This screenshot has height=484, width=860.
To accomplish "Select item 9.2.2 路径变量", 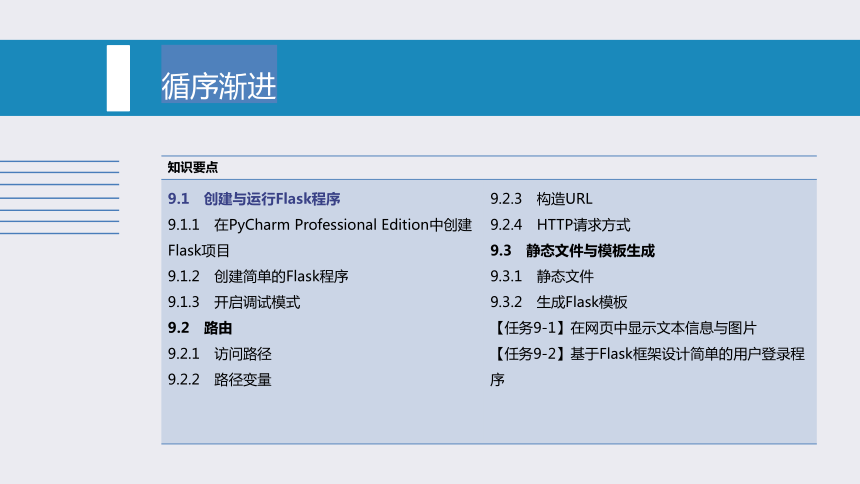I will click(219, 380).
